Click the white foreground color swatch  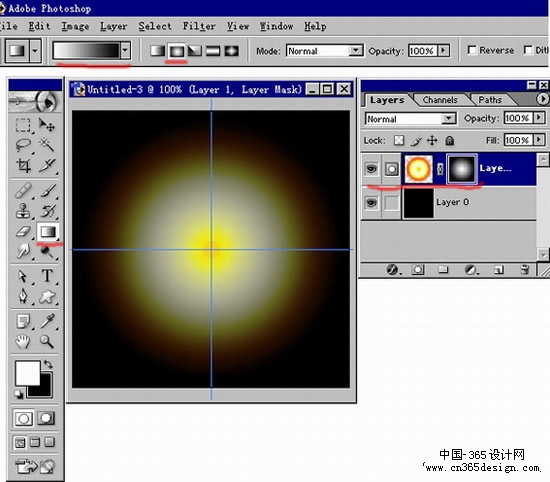pyautogui.click(x=28, y=373)
